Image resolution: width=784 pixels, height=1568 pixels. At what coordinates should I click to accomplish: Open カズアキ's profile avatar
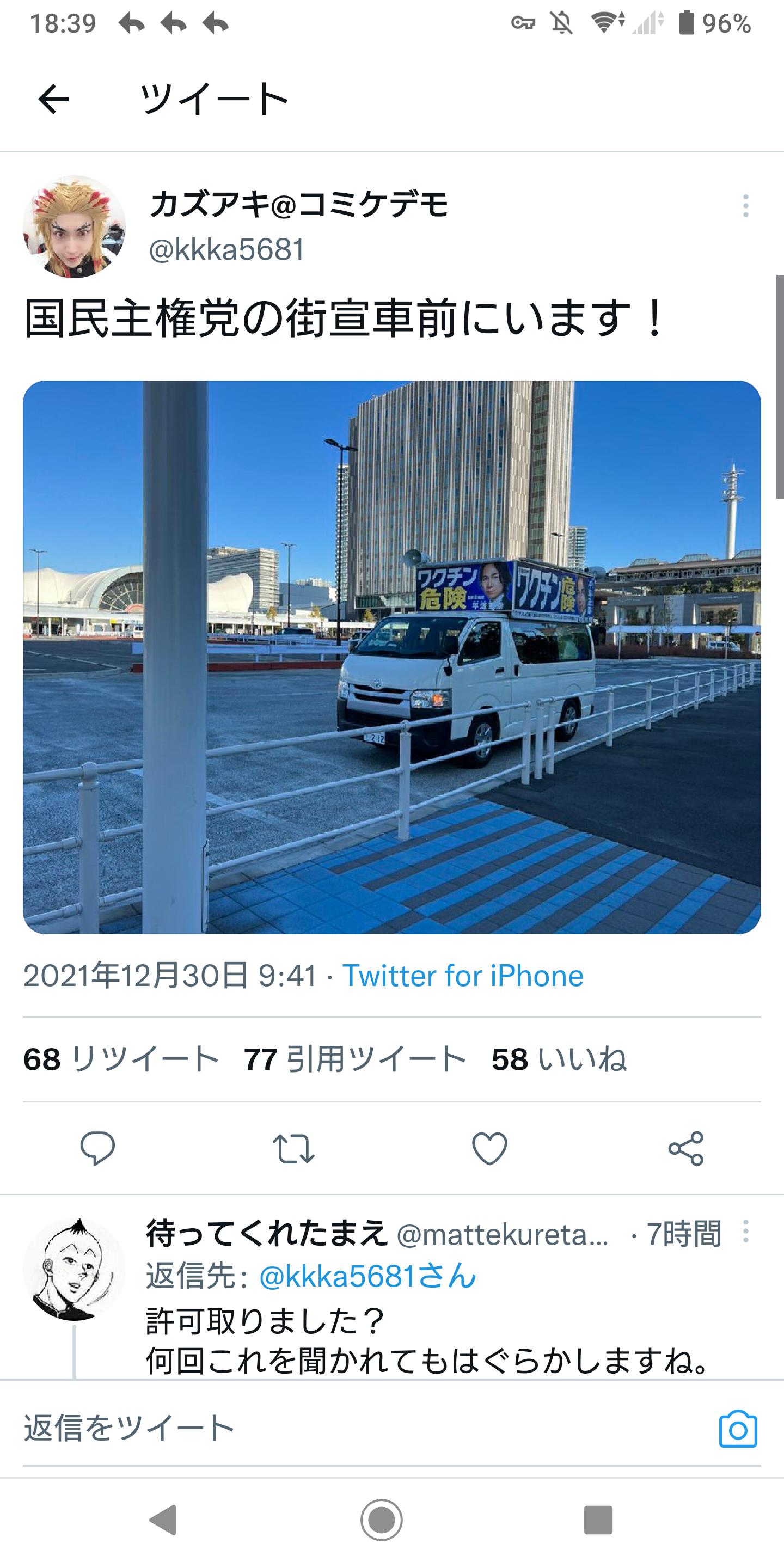[x=74, y=227]
